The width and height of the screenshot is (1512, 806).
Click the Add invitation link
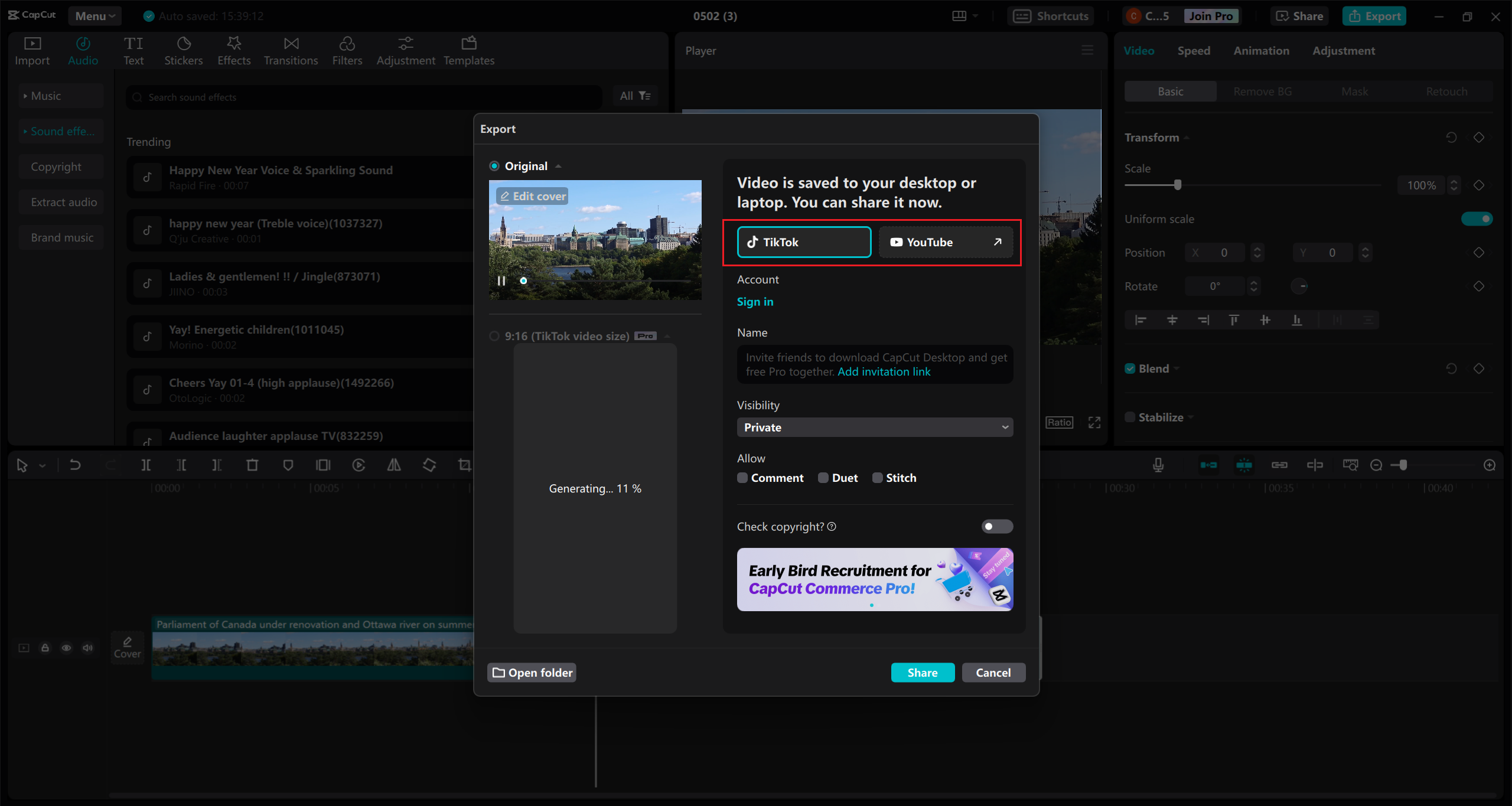tap(884, 371)
